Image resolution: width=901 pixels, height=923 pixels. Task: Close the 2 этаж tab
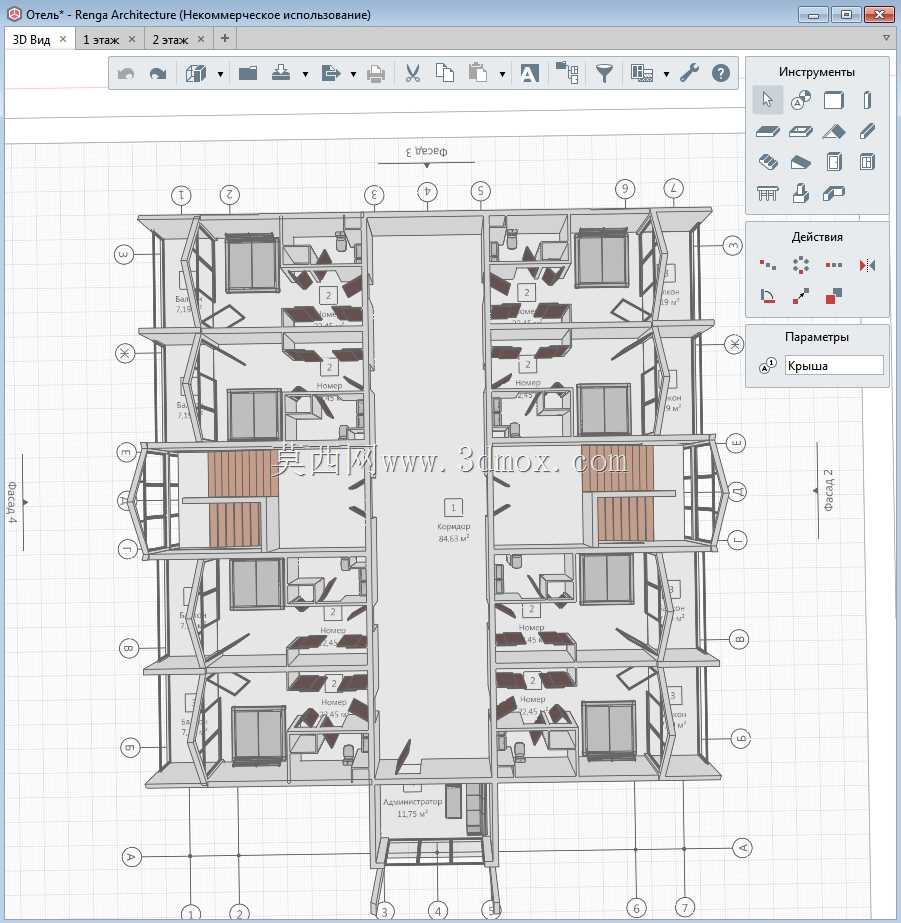point(201,39)
